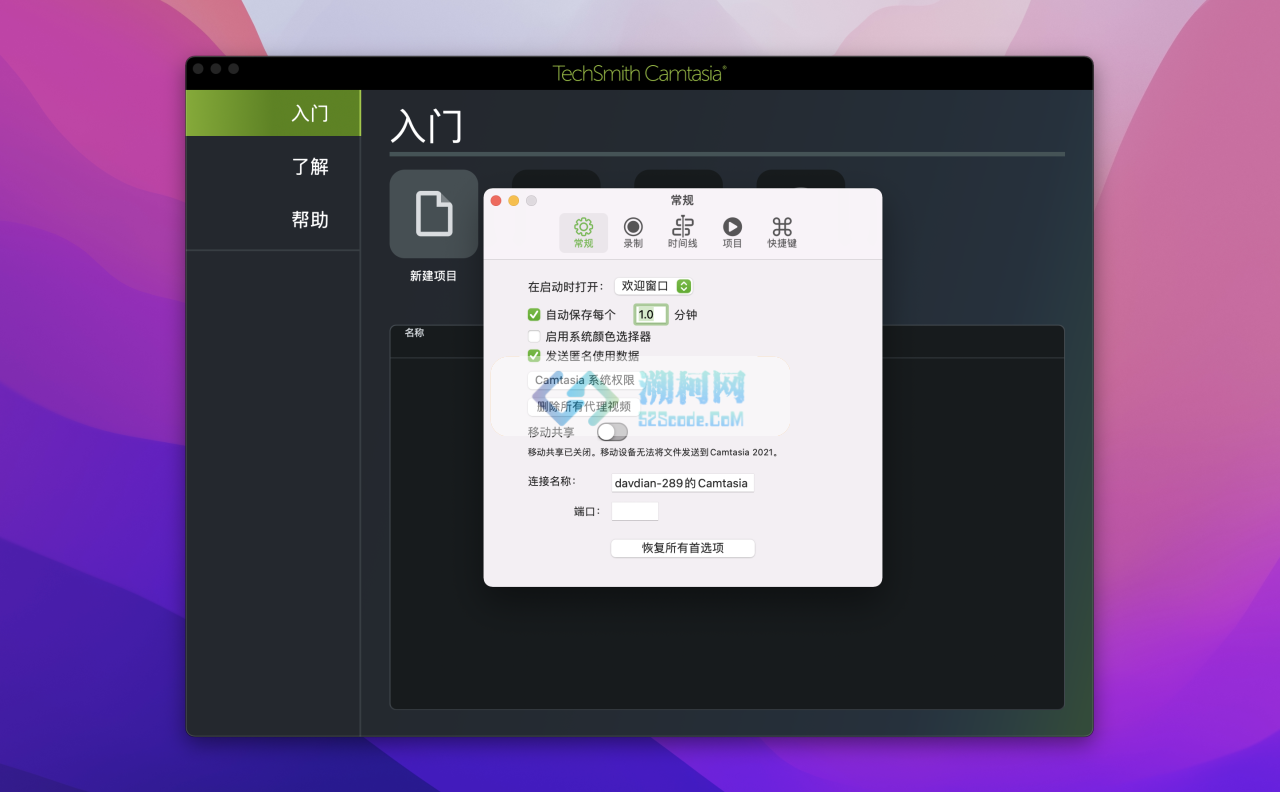1280x792 pixels.
Task: Open the 常规 (General) preferences tab
Action: coord(583,233)
